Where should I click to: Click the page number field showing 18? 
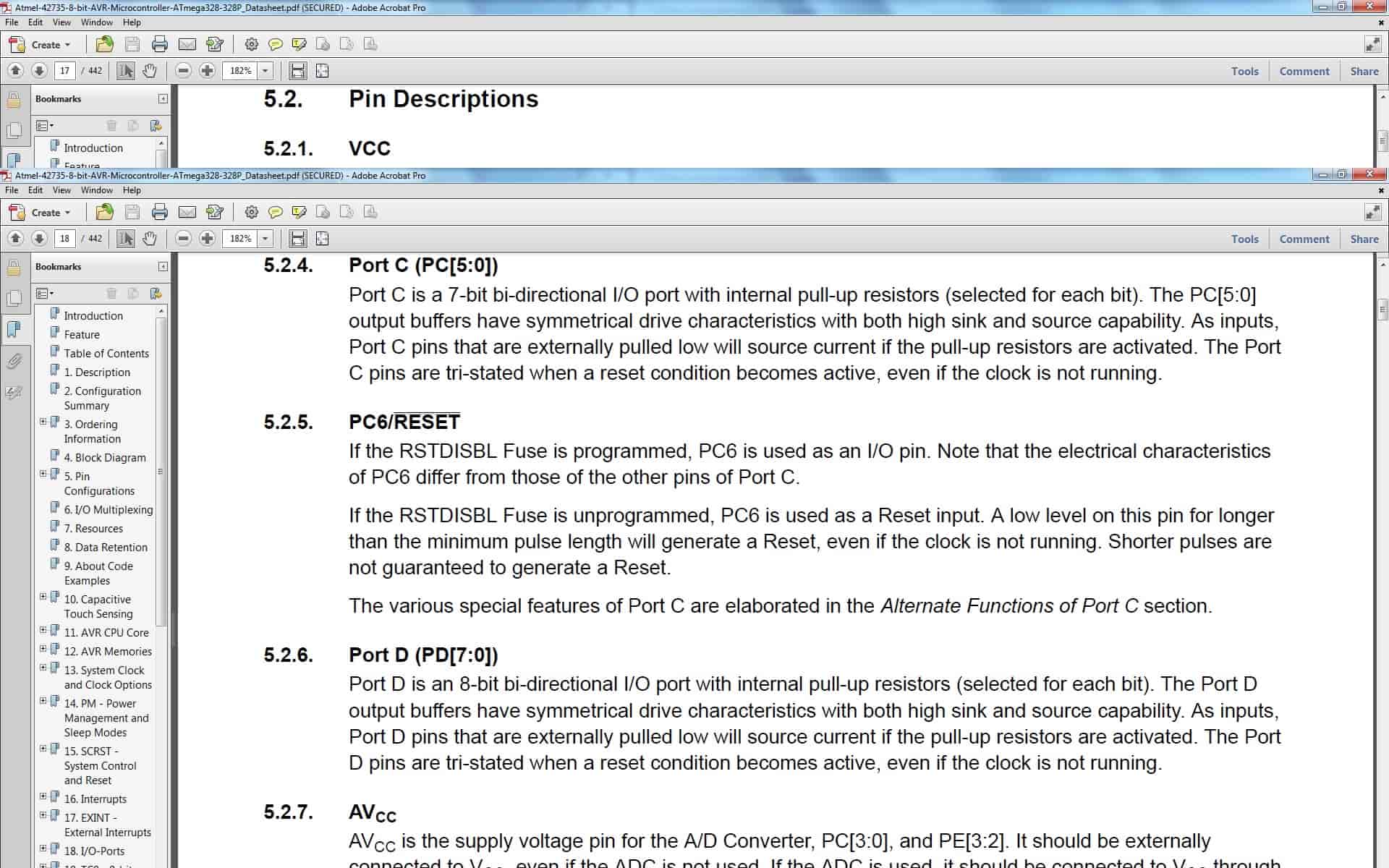click(x=64, y=238)
